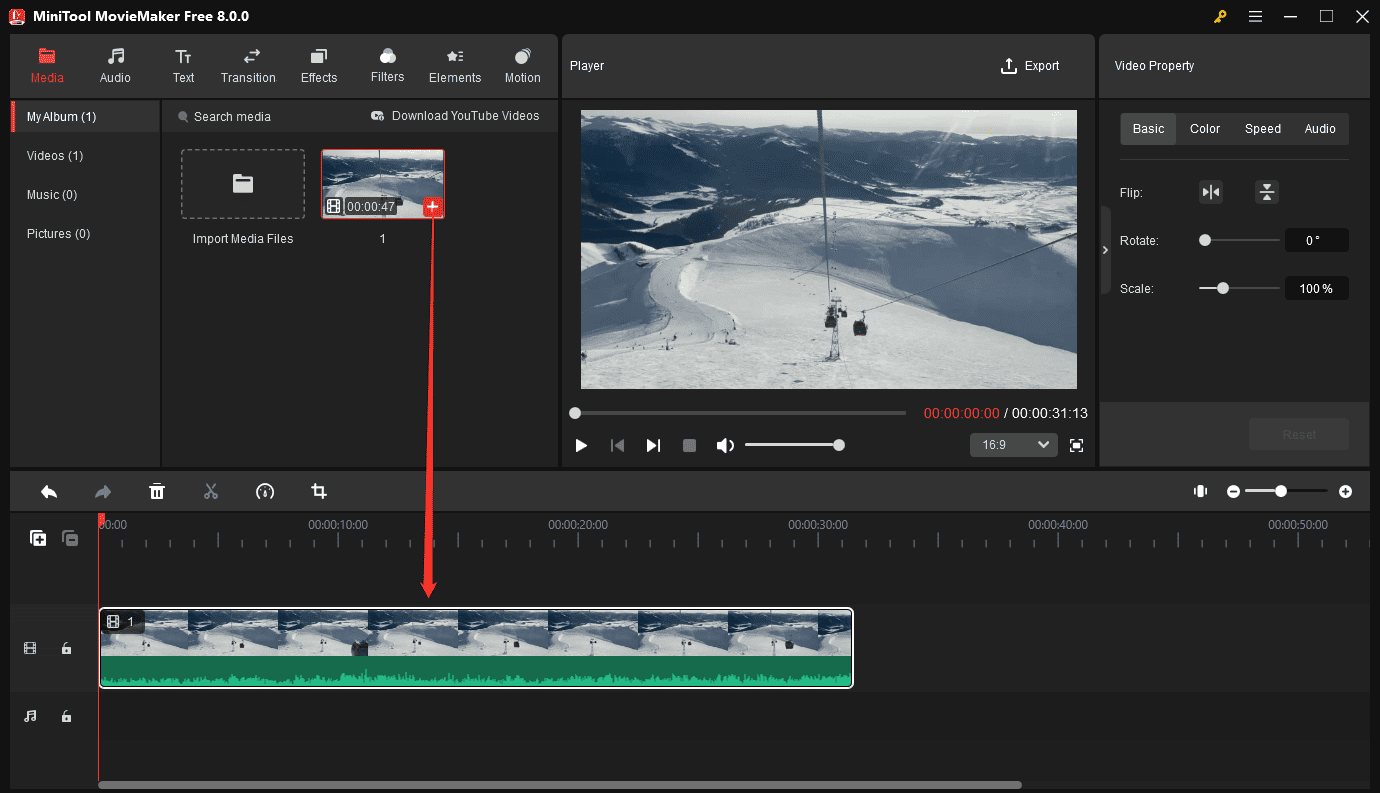This screenshot has height=793, width=1380.
Task: Open the Effects tab
Action: [x=319, y=65]
